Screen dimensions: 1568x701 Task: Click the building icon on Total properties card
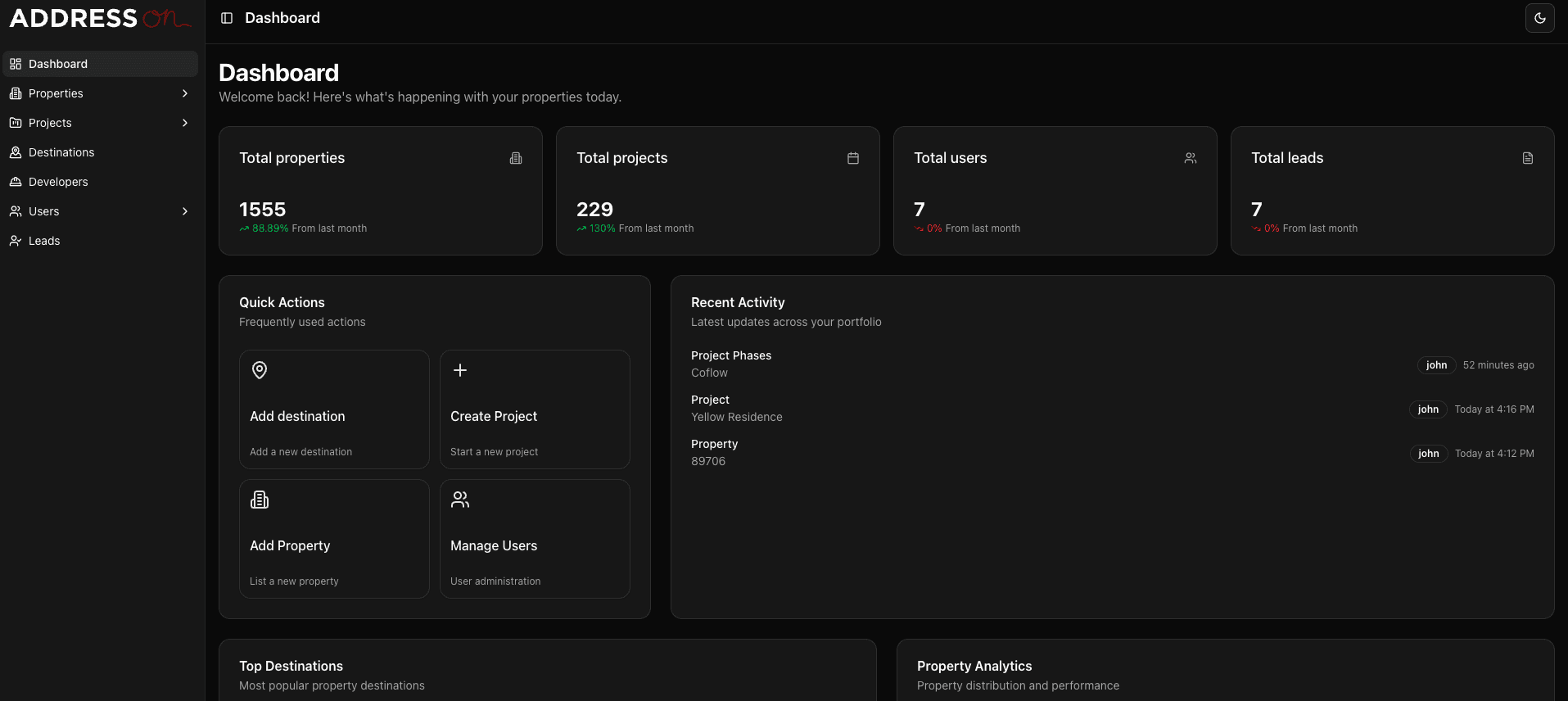tap(516, 158)
